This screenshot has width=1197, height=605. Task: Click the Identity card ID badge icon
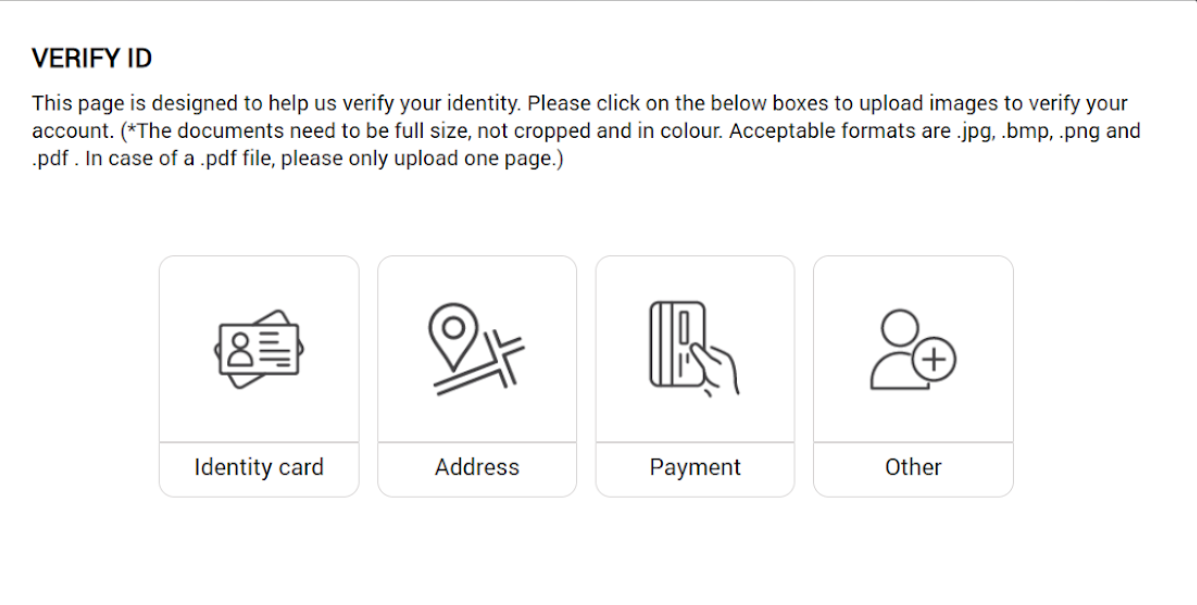259,349
